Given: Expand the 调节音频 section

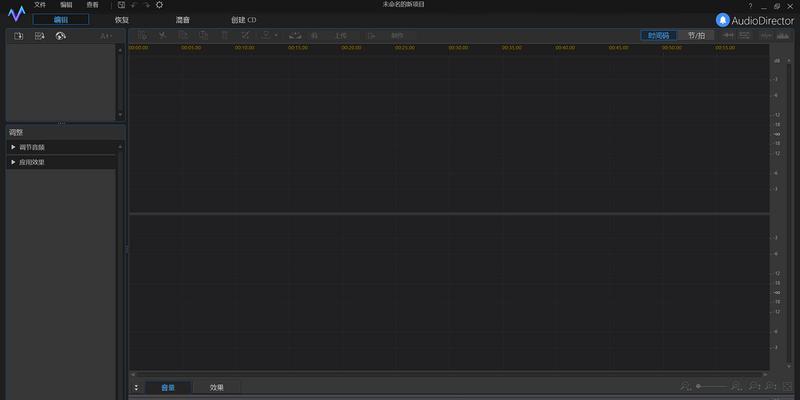Looking at the screenshot, I should (61, 147).
